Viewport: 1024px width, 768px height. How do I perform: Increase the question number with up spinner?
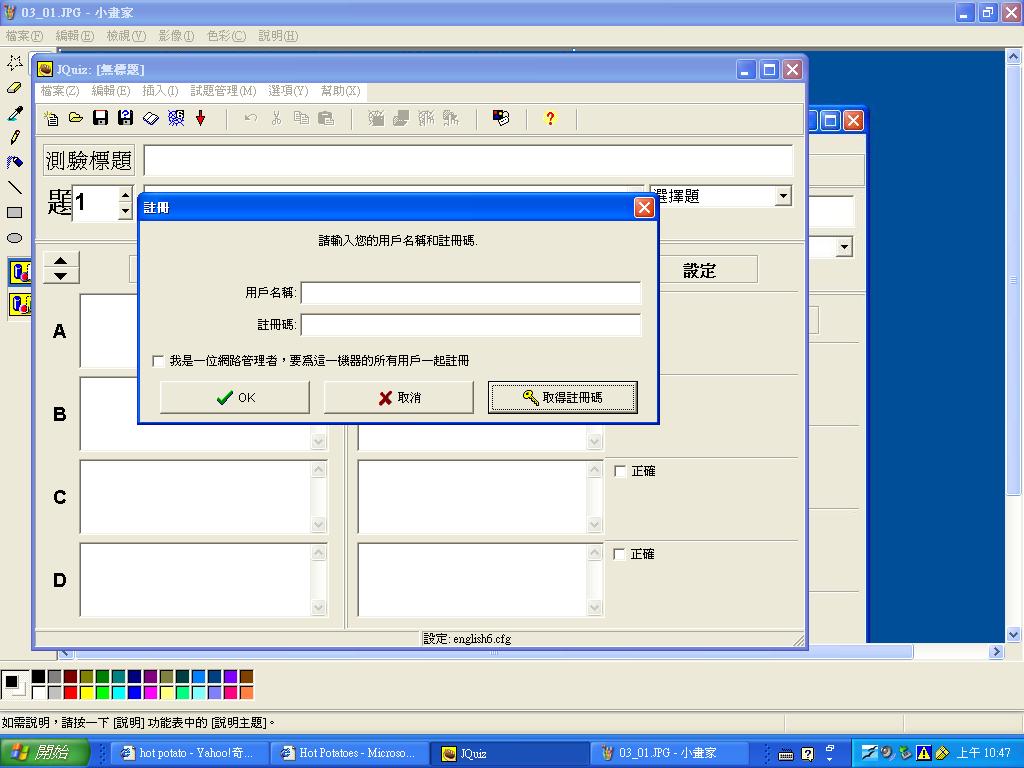click(125, 196)
